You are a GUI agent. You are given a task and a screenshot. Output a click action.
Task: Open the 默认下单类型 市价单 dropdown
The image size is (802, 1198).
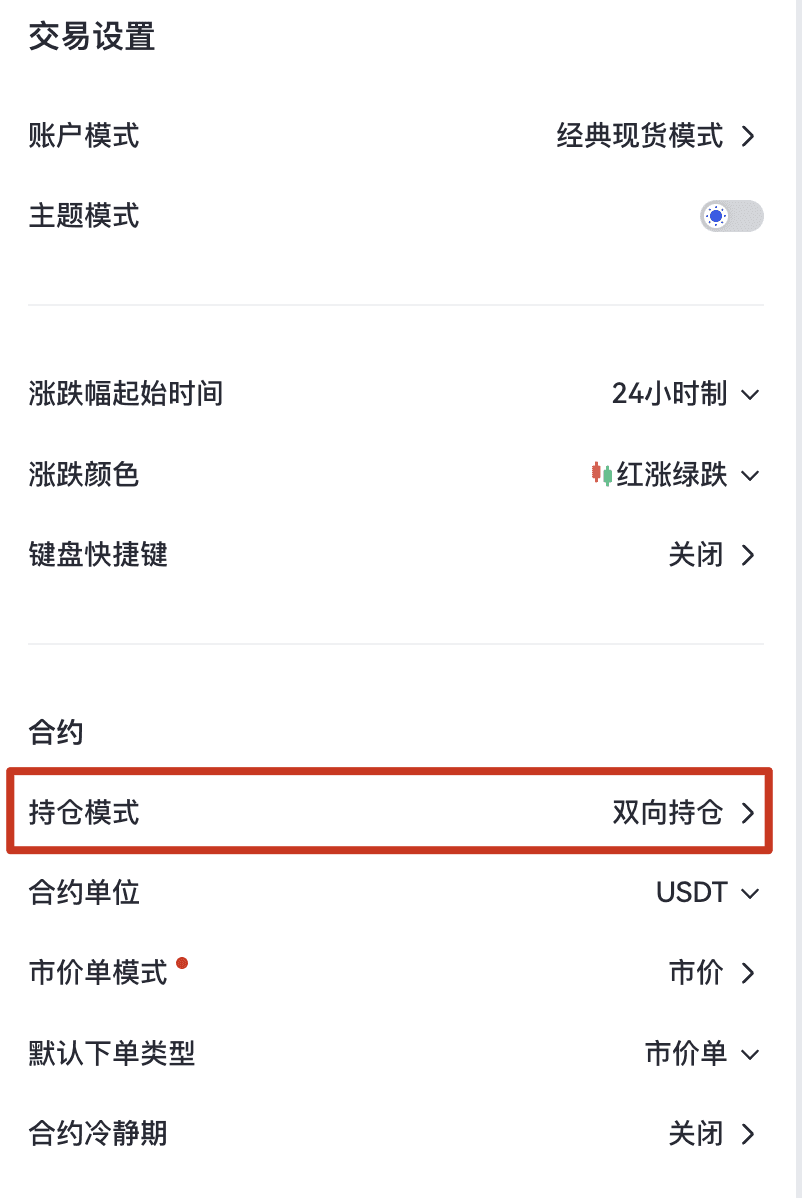coord(750,1054)
